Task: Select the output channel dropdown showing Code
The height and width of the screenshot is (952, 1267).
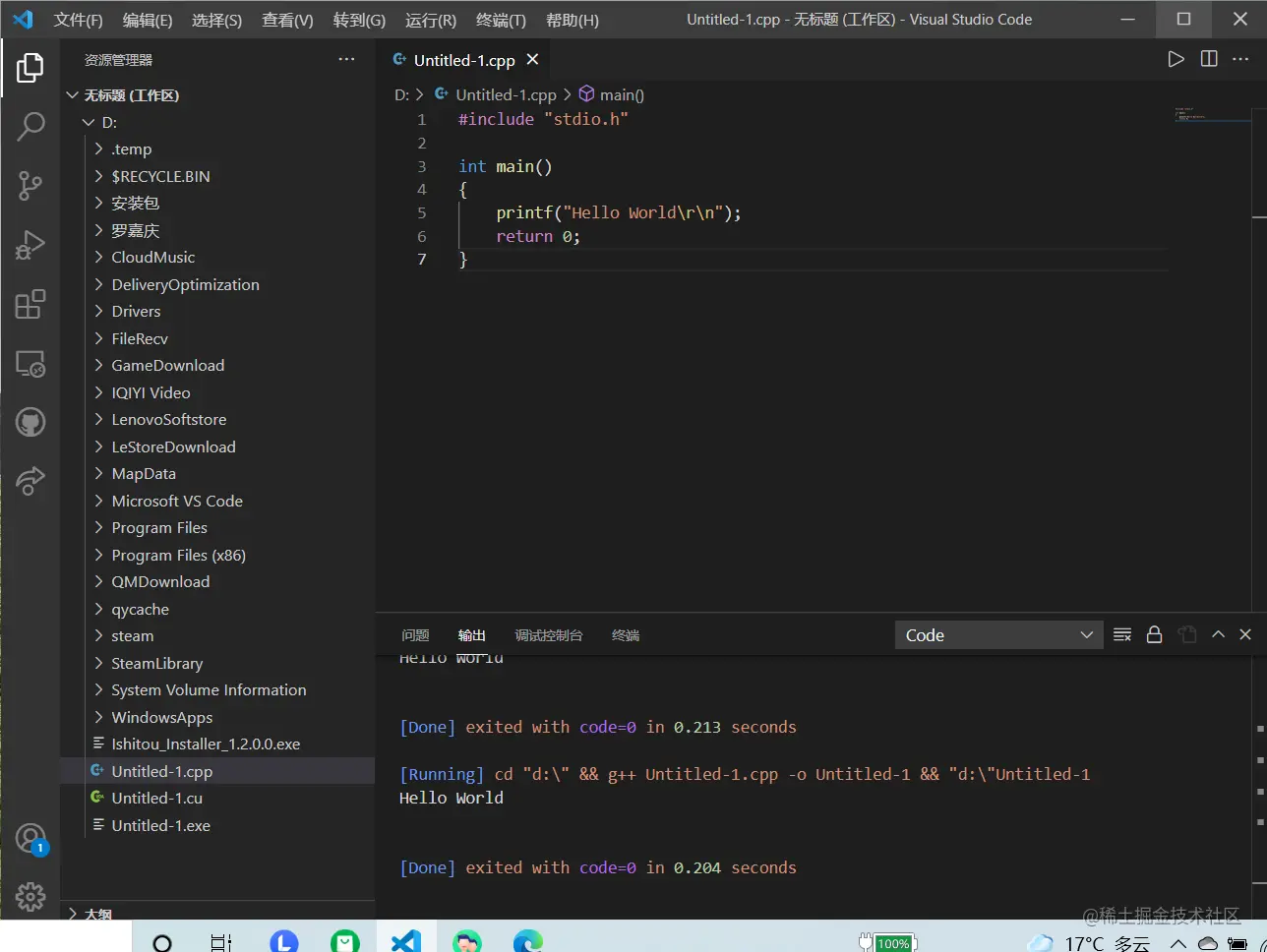Action: [x=998, y=635]
